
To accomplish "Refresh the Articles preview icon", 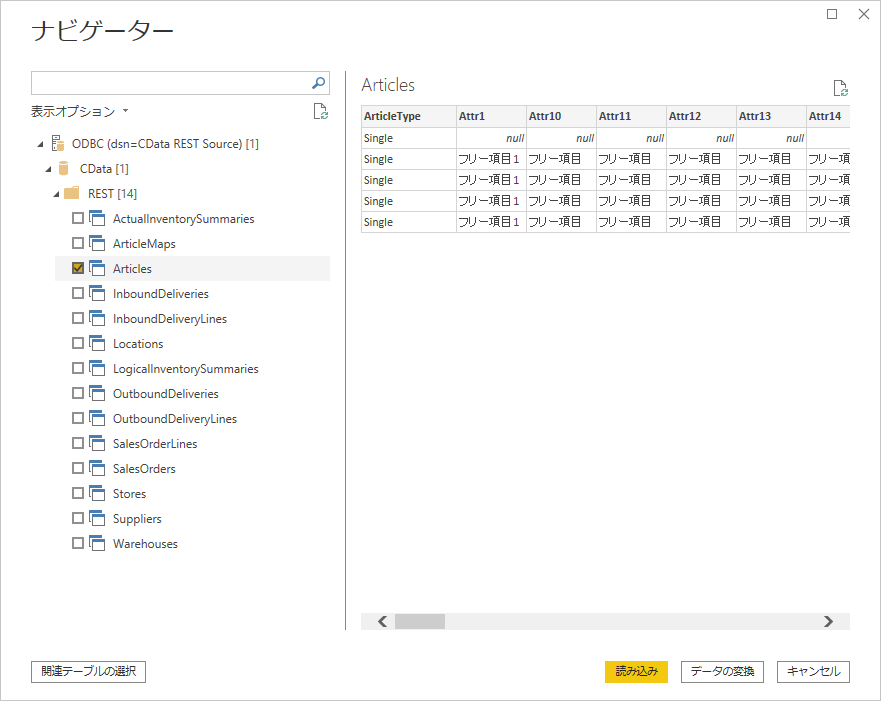I will (x=840, y=88).
